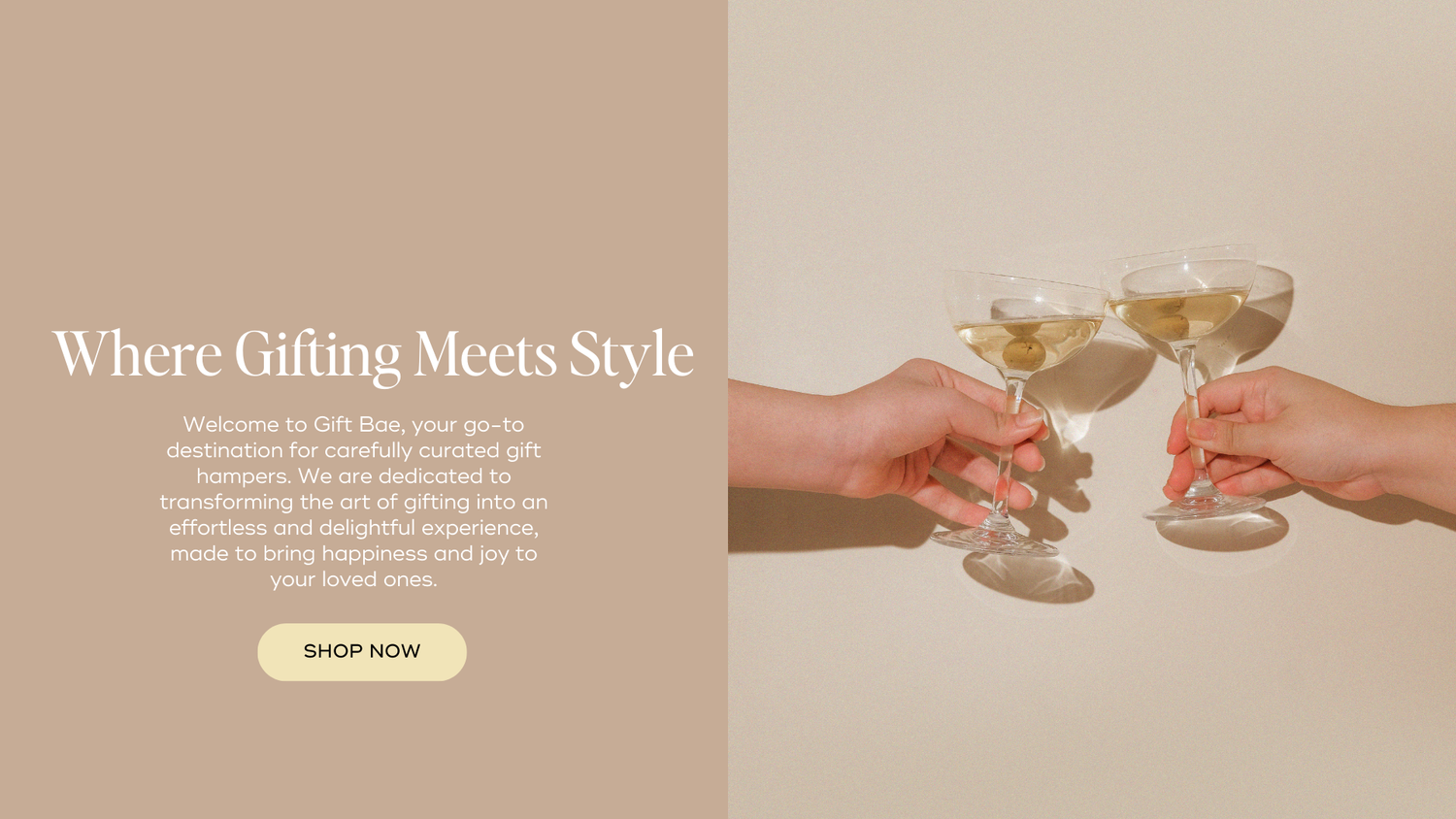1456x819 pixels.
Task: Click the base of the right glass
Action: (x=1205, y=506)
